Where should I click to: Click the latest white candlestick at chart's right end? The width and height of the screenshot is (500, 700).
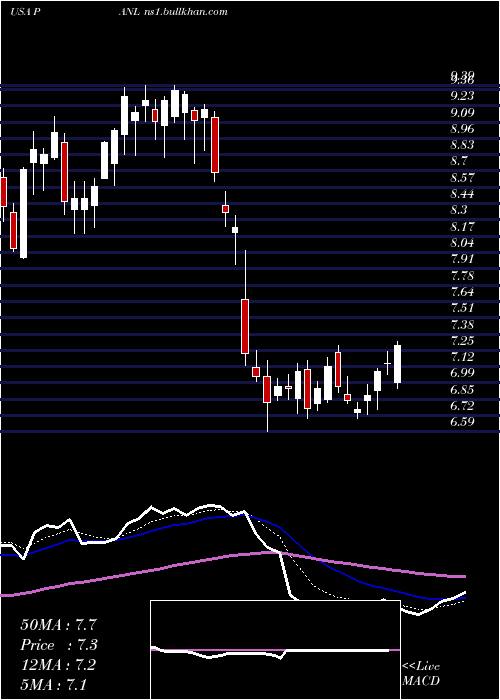click(397, 364)
